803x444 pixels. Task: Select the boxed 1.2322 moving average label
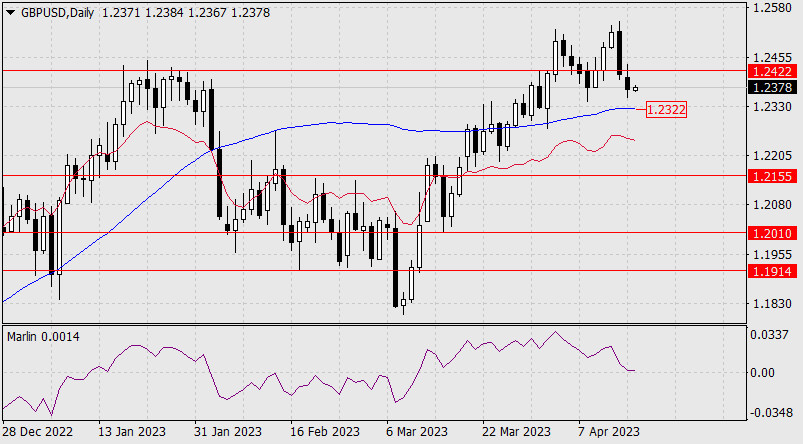[x=666, y=109]
